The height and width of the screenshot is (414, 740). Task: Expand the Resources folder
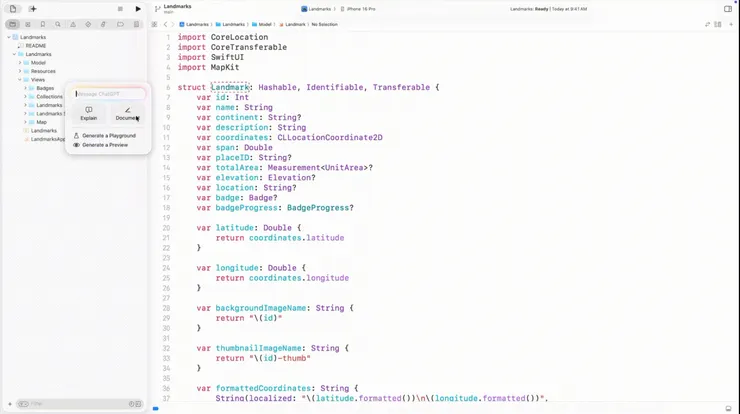click(x=20, y=71)
